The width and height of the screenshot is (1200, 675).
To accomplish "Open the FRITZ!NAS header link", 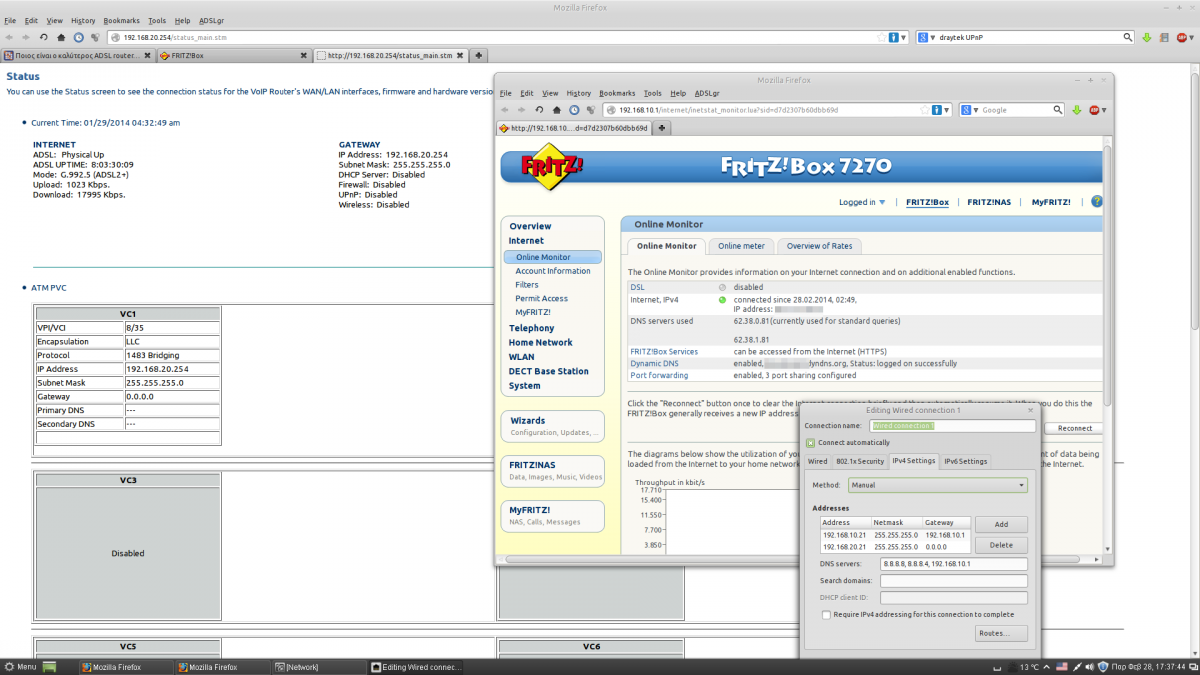I will 987,202.
